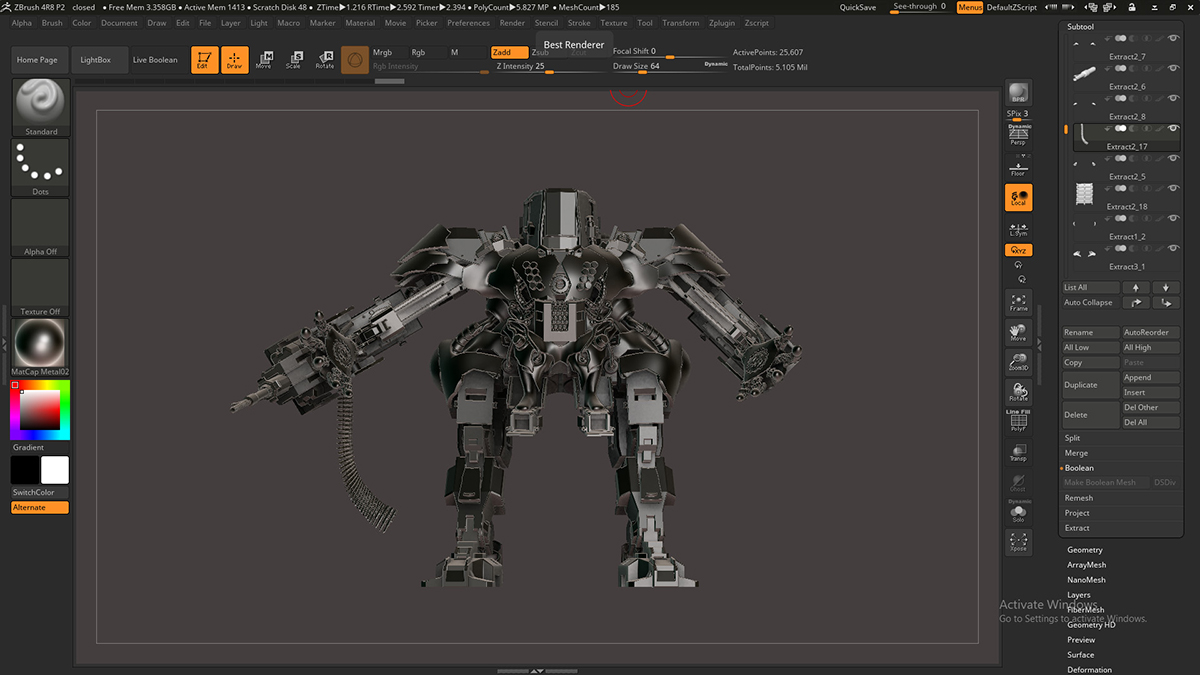The image size is (1200, 675).
Task: Open the Dots stroke type picker
Action: tap(41, 167)
